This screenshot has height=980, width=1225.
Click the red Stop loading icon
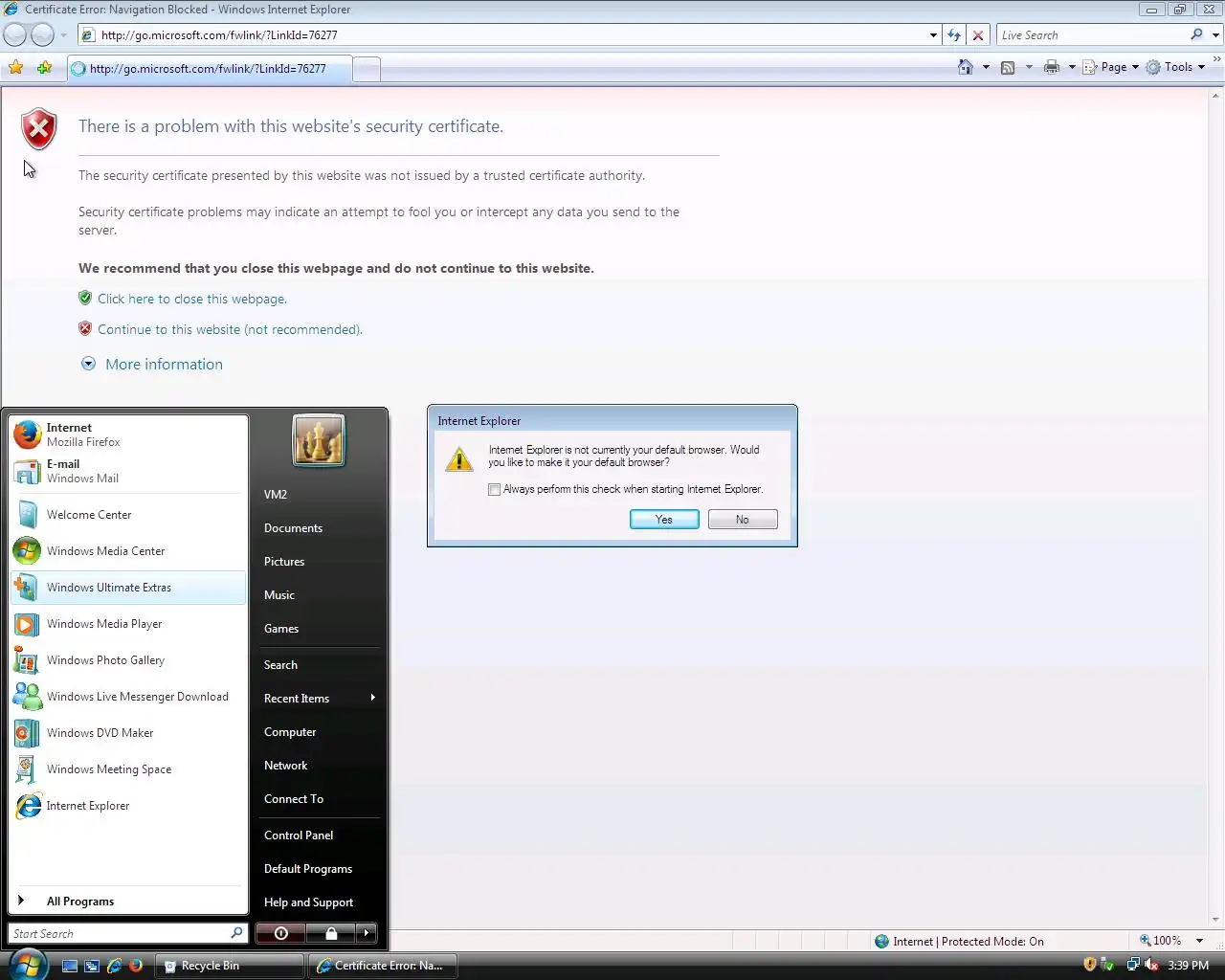978,35
